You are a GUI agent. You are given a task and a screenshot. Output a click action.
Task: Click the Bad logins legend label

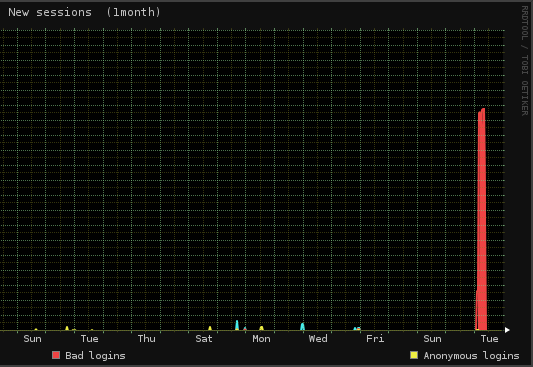pyautogui.click(x=95, y=356)
